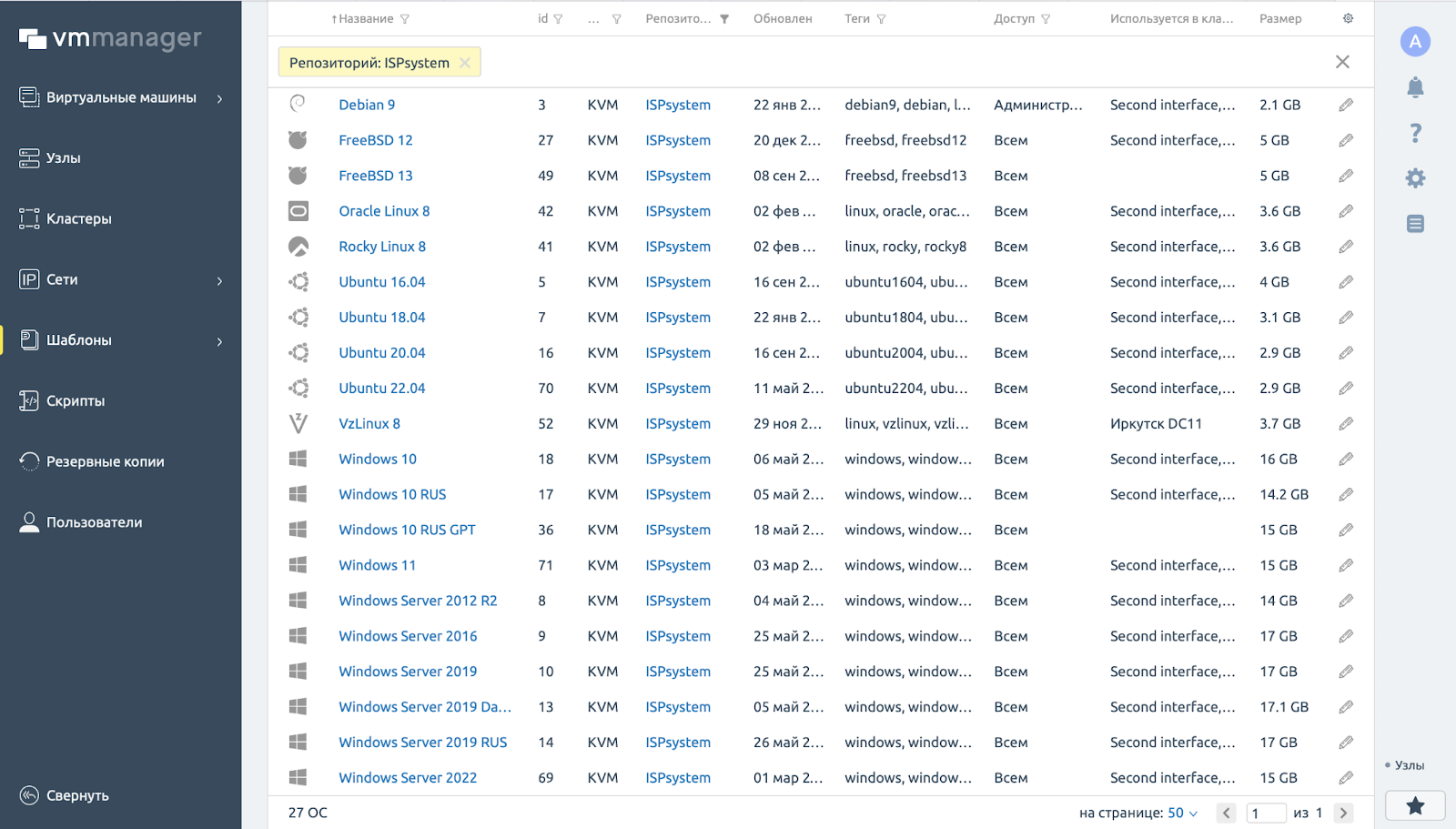Edit the Windows Server 2022 template
Image resolution: width=1456 pixels, height=829 pixels.
1346,778
